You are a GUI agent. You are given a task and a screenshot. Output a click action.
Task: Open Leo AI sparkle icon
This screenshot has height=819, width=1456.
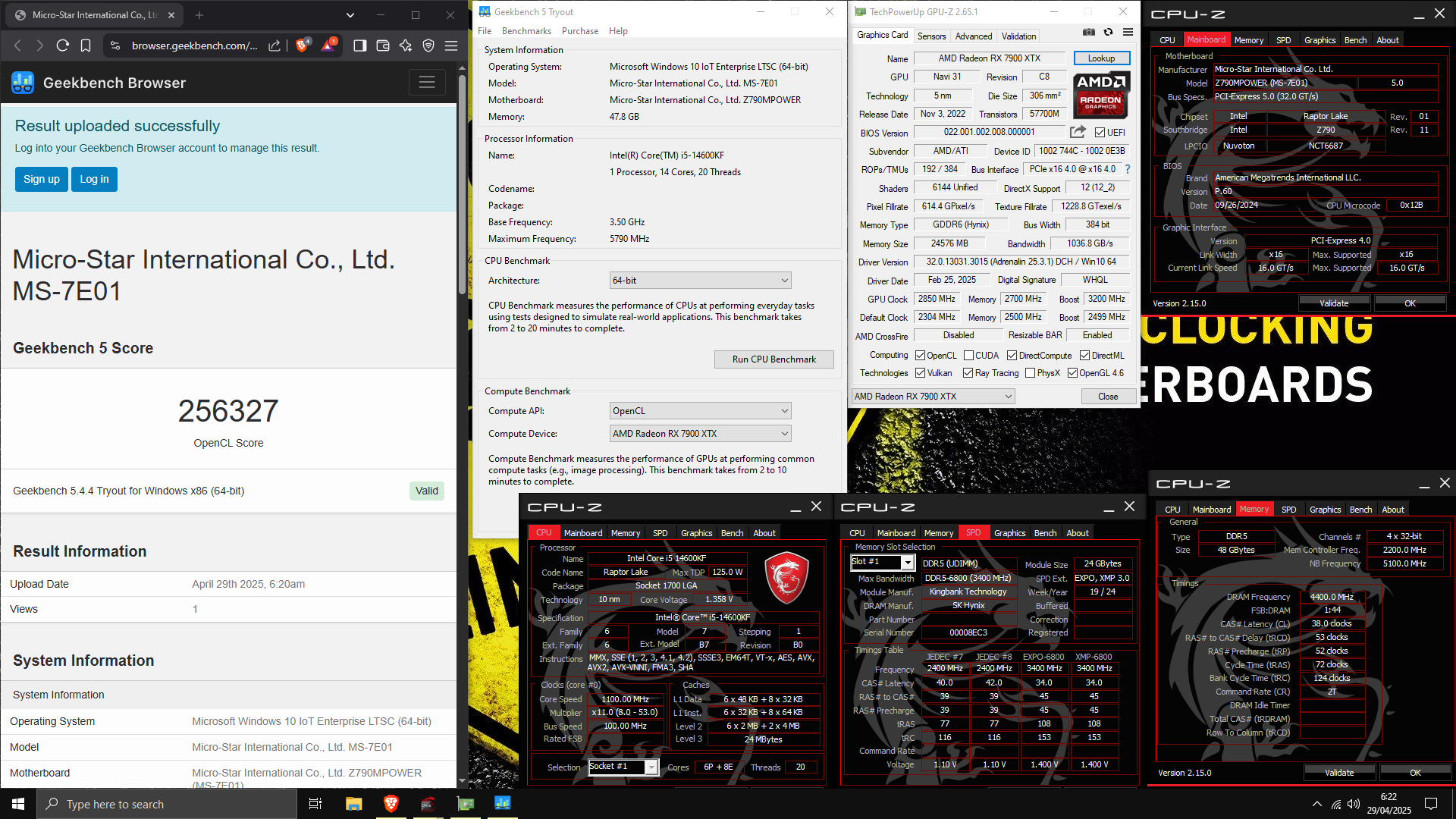[x=406, y=45]
